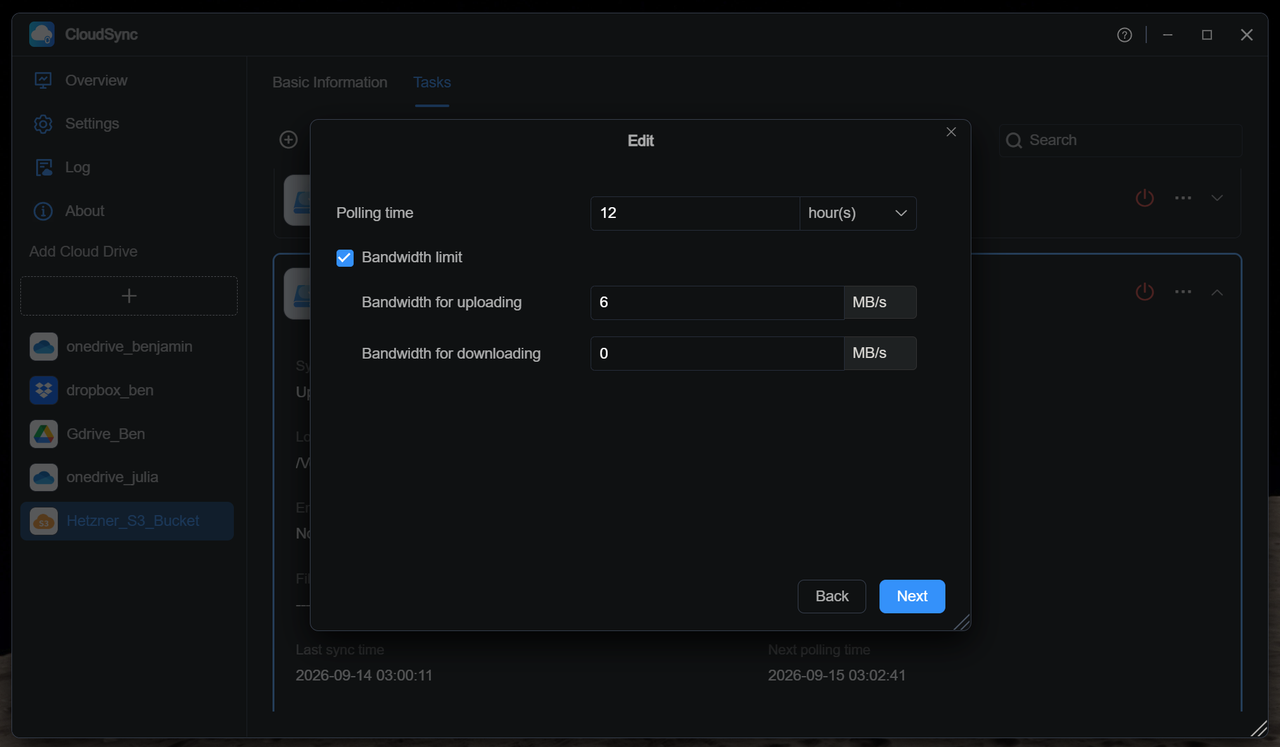Viewport: 1280px width, 747px height.
Task: Click the Search box in Tasks
Action: (1120, 140)
